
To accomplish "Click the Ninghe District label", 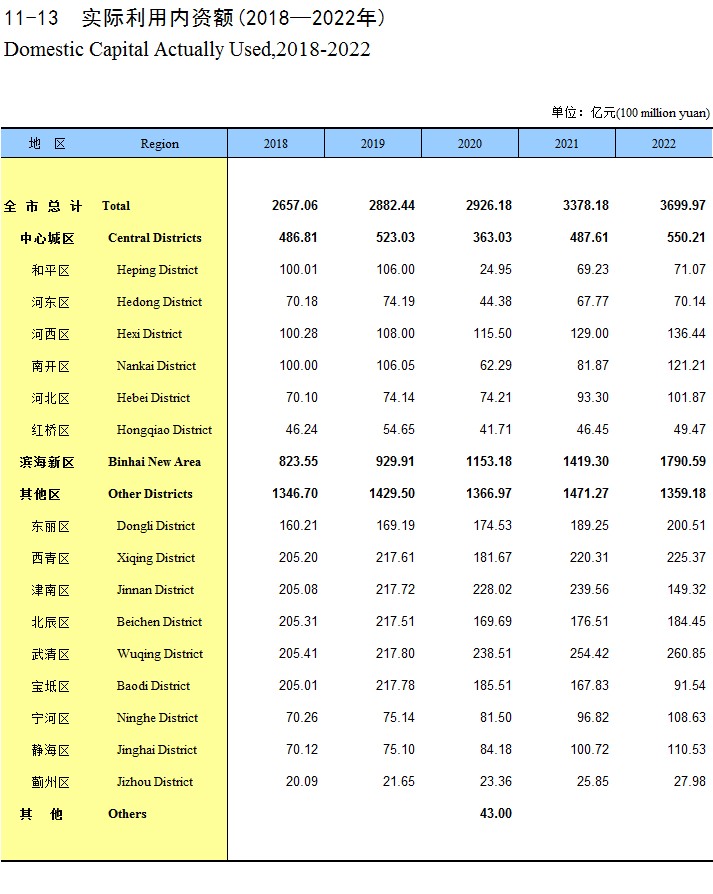I will (157, 718).
